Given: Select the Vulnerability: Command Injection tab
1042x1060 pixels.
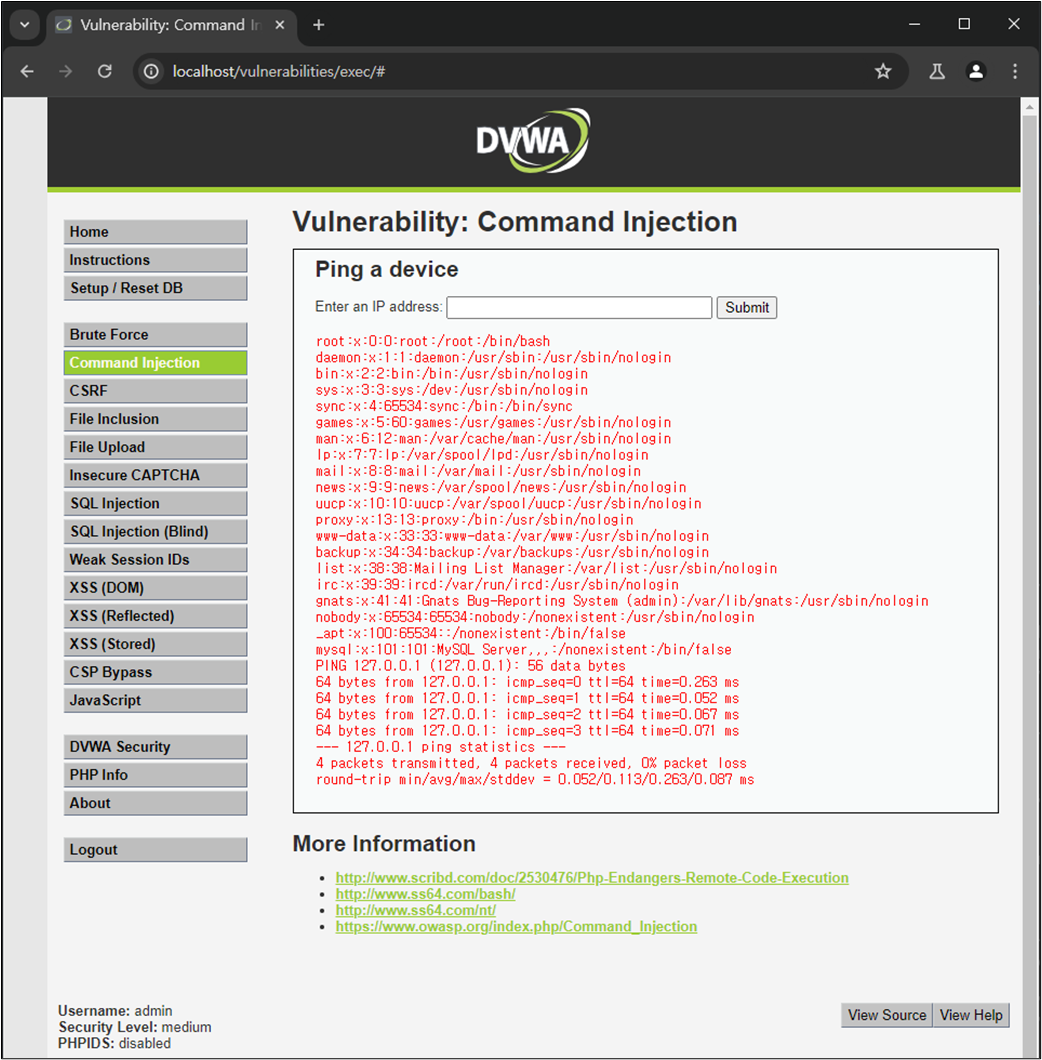Looking at the screenshot, I should coord(171,25).
